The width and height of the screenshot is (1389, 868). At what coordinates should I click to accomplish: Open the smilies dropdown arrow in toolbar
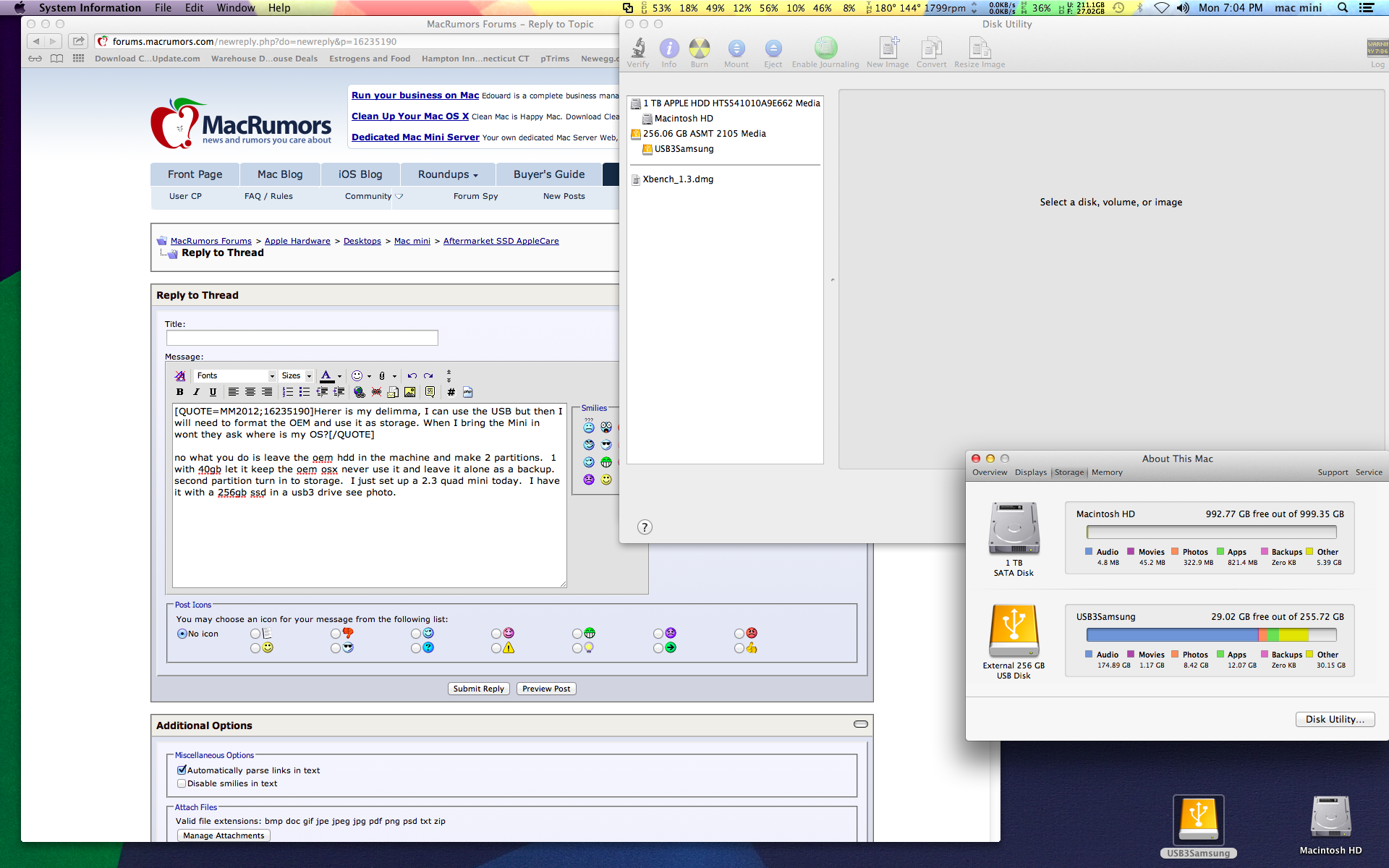(369, 376)
